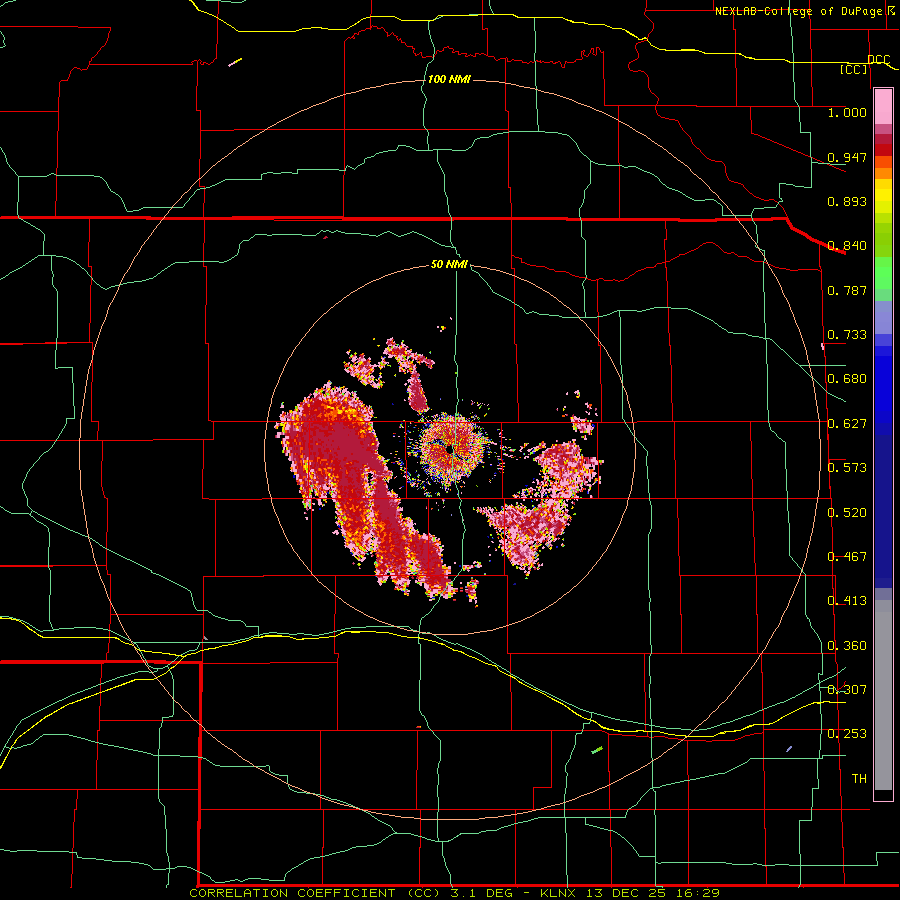
Task: Click the CORRELATION COEFFICIENT (CC) caption text
Action: pyautogui.click(x=318, y=893)
